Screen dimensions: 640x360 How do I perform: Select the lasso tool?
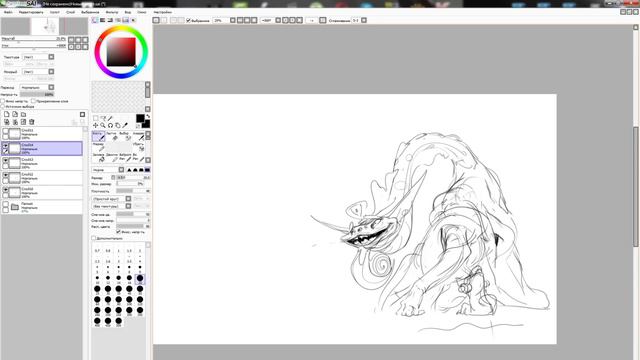(103, 118)
